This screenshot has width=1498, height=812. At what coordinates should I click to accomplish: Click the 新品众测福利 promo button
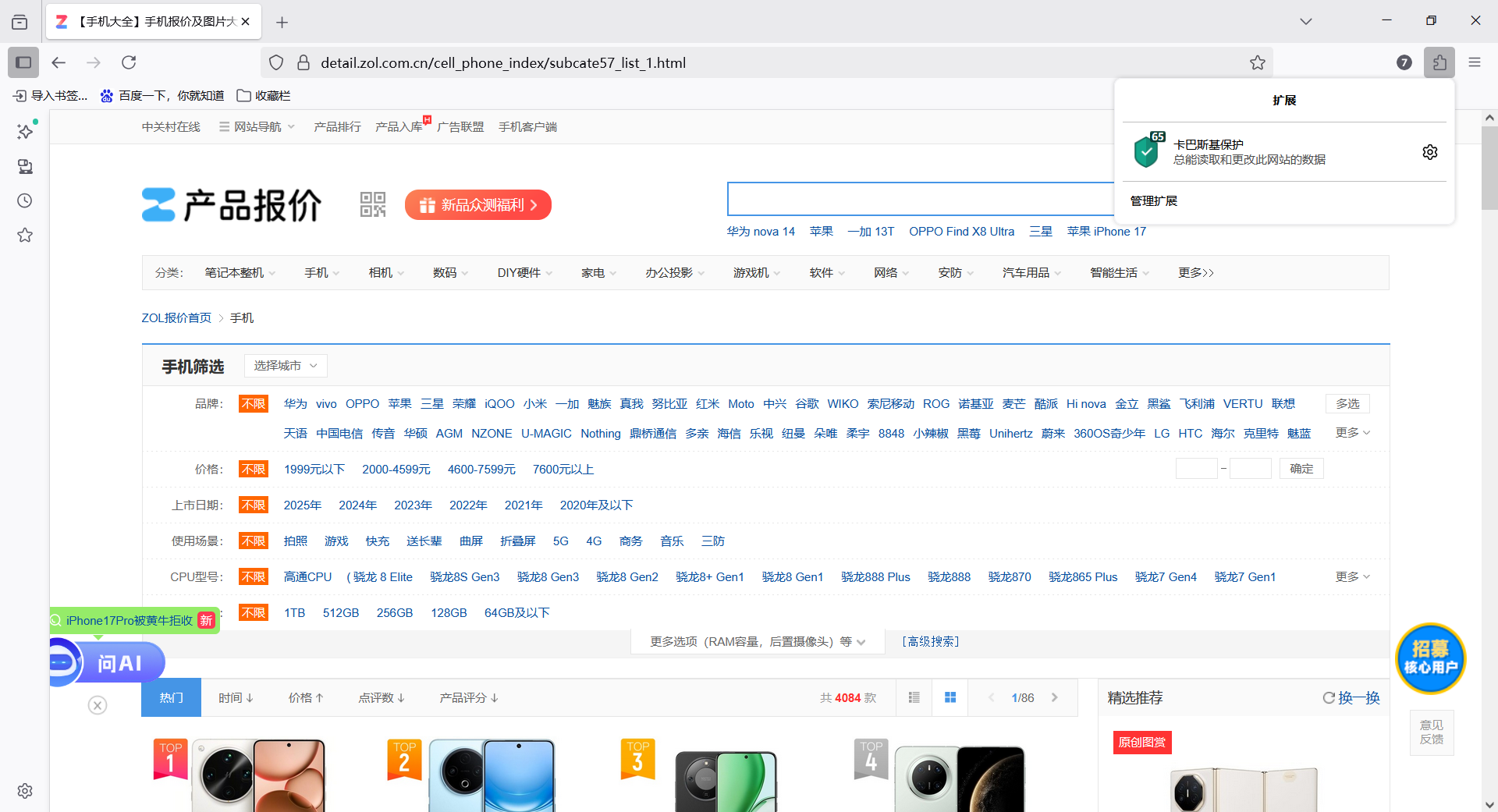(477, 205)
